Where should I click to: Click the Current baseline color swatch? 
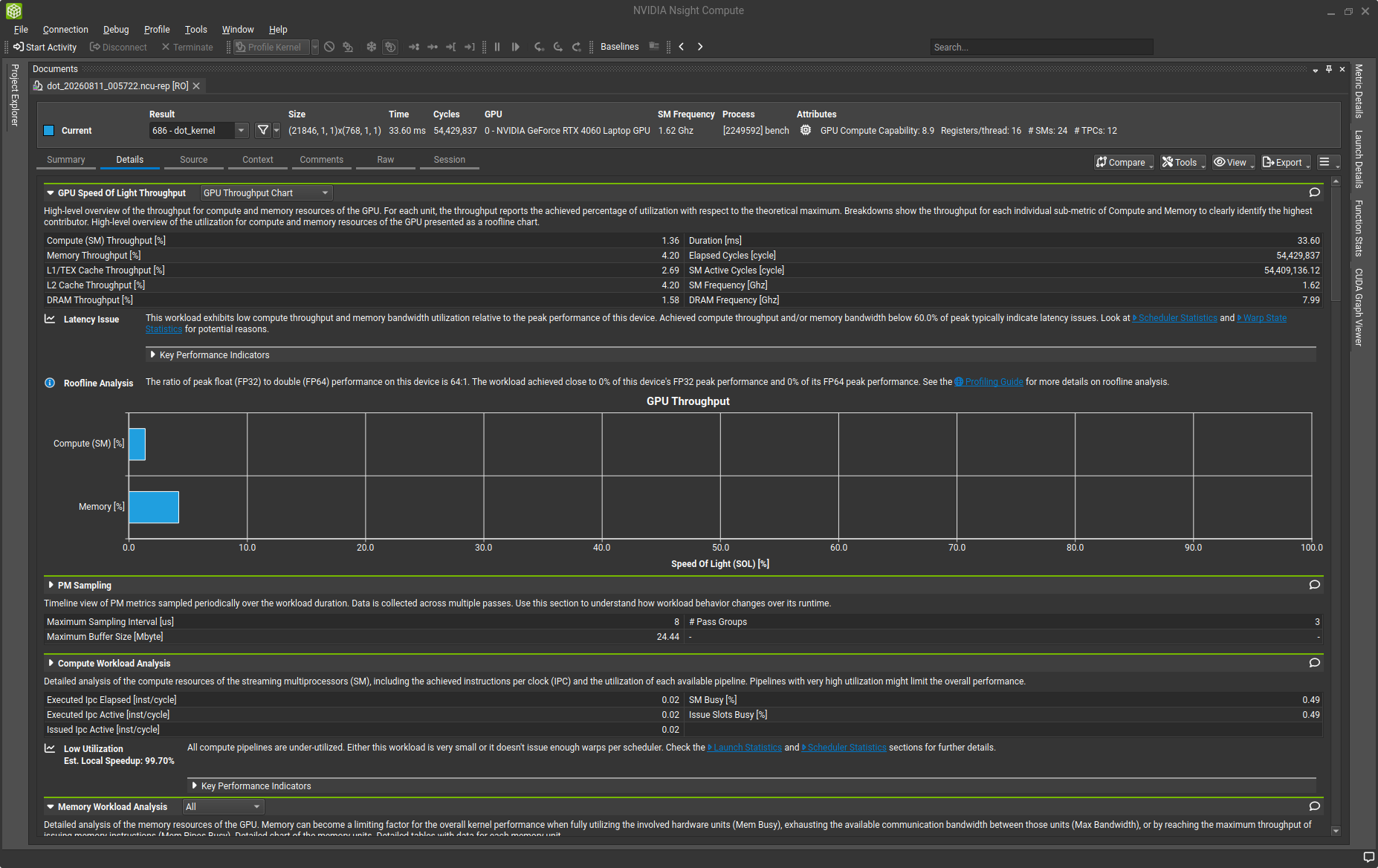pyautogui.click(x=49, y=131)
